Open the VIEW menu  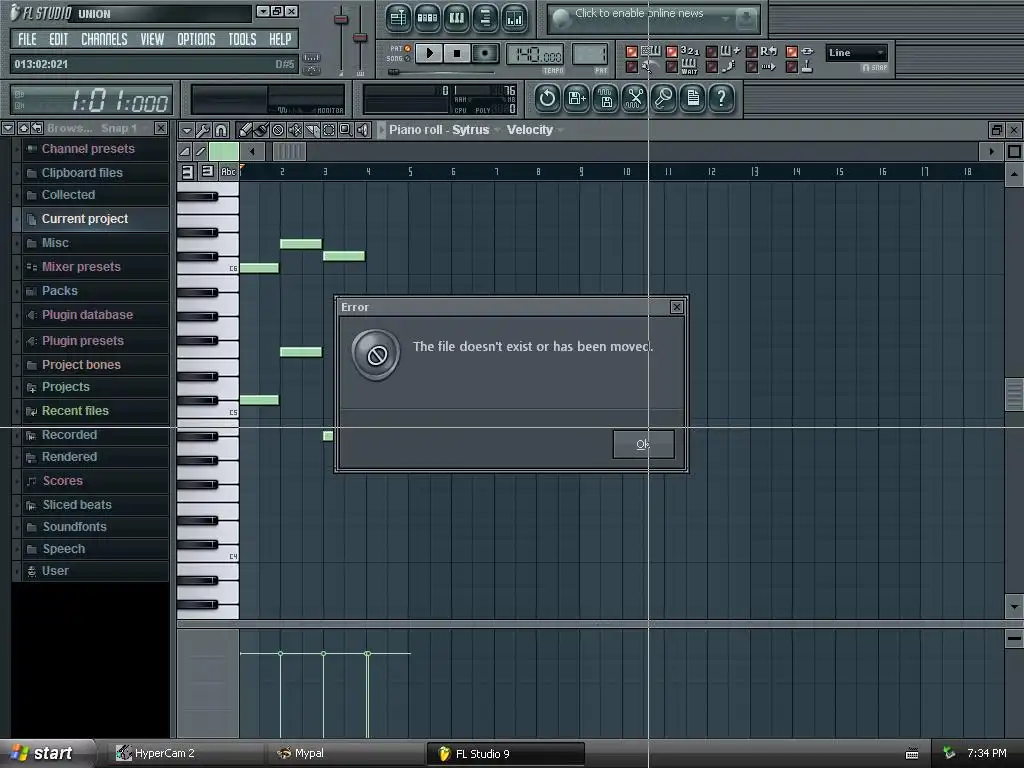[x=152, y=39]
